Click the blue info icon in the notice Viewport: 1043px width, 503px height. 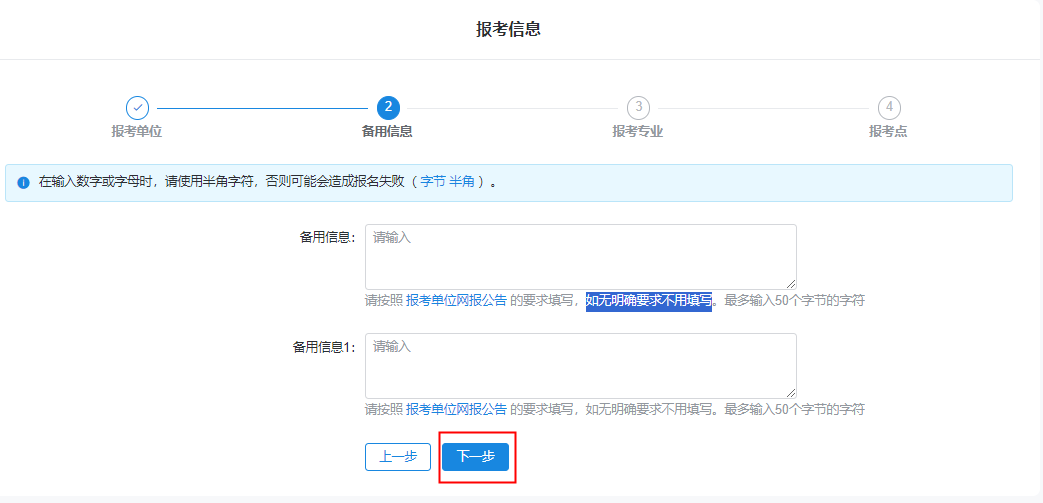pyautogui.click(x=23, y=182)
